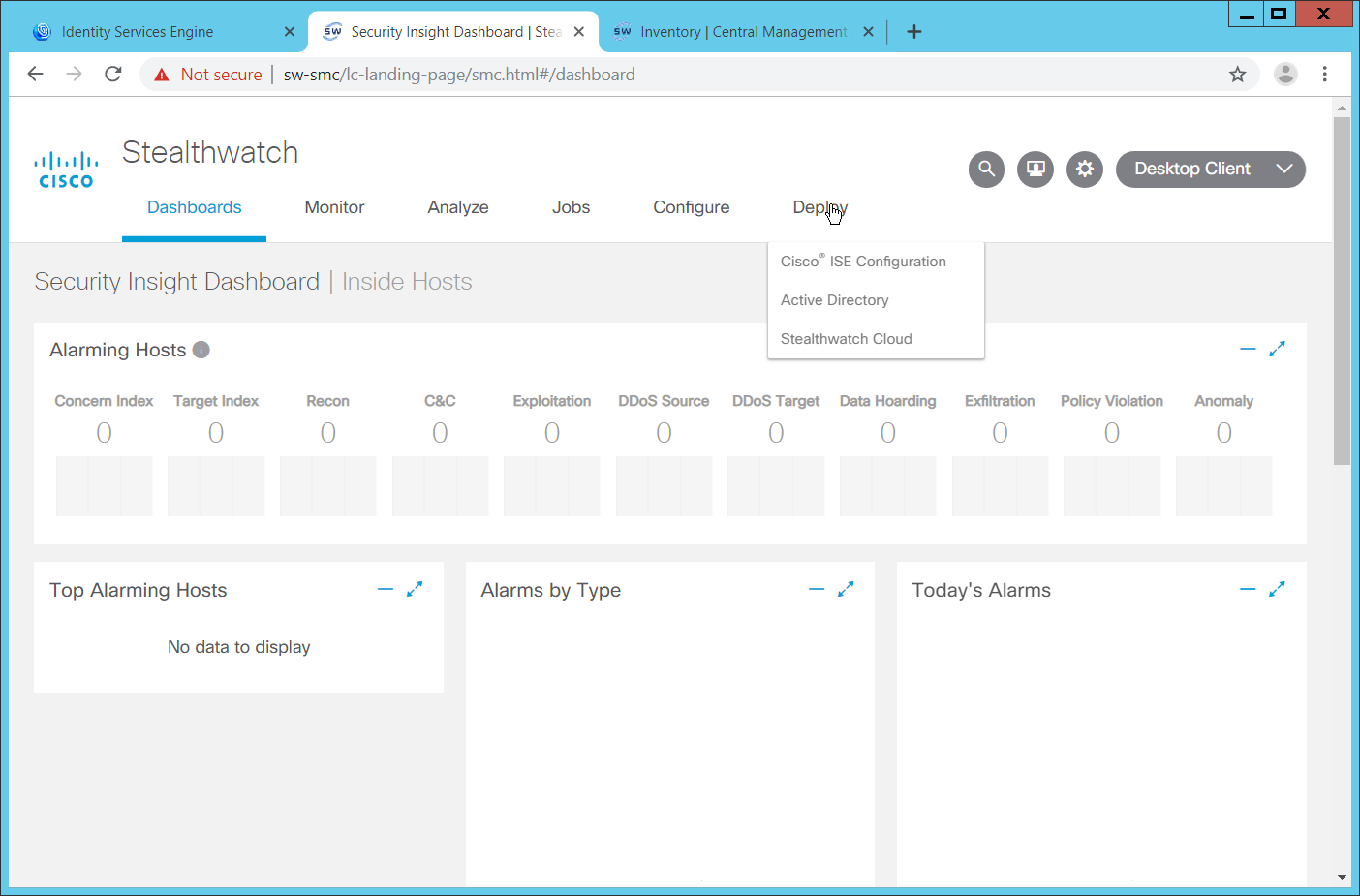Click info icon beside Alarming Hosts

(x=201, y=350)
